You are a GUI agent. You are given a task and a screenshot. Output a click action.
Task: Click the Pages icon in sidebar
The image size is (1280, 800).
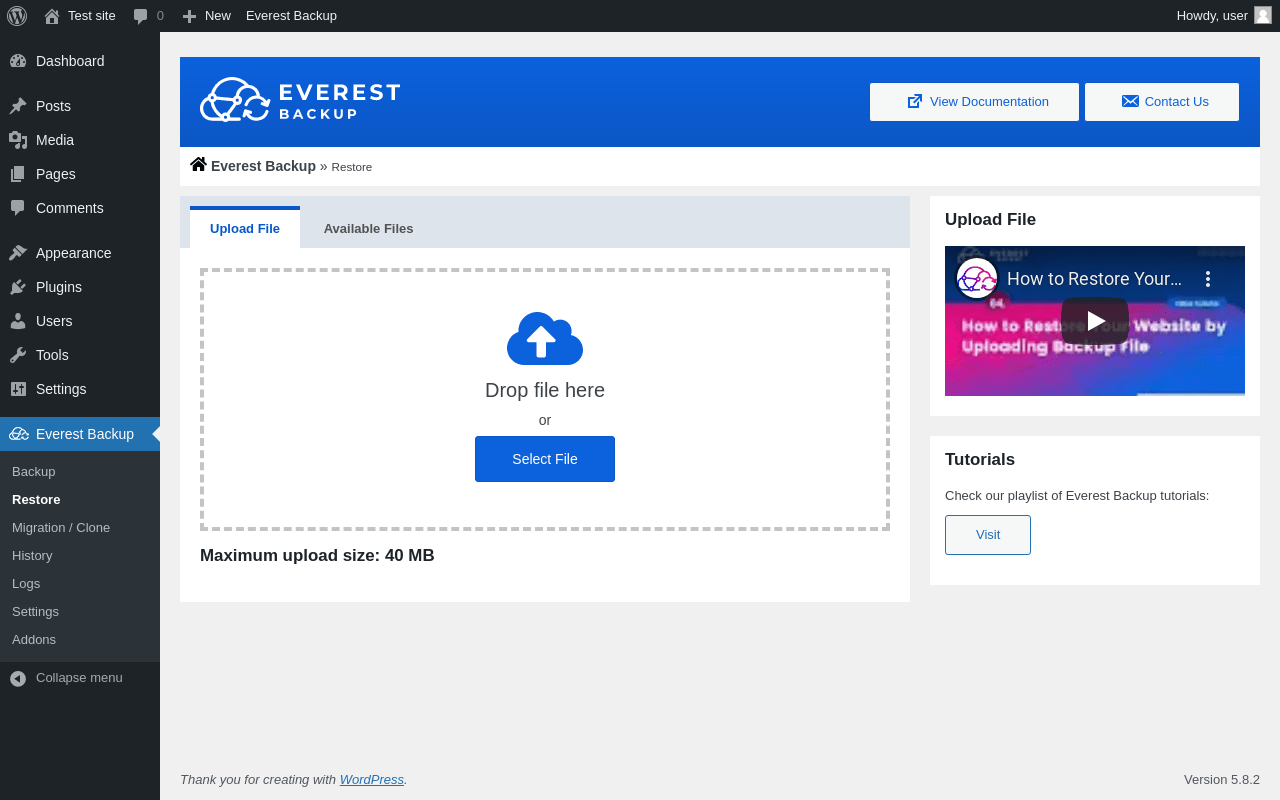pos(18,174)
